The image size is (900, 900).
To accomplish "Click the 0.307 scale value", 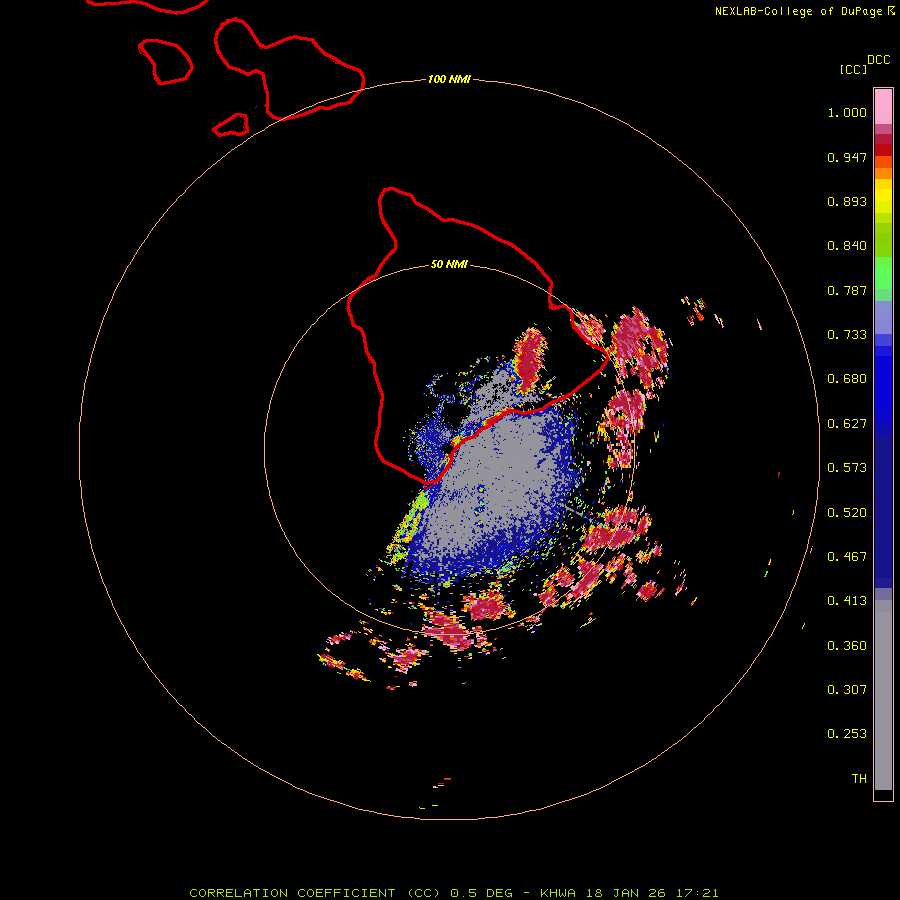I will point(847,690).
